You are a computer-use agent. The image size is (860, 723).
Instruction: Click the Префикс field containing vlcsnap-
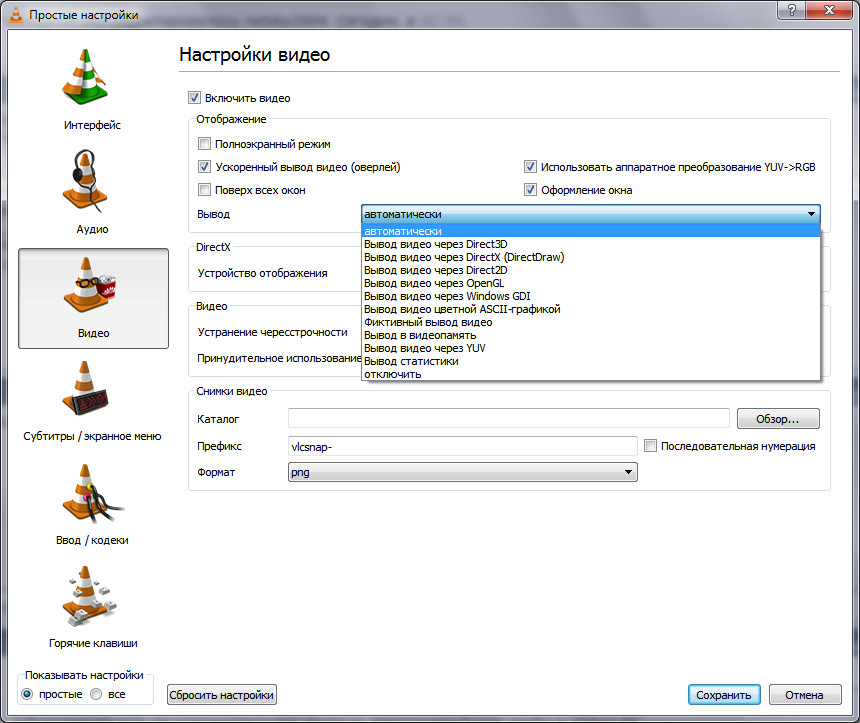[x=462, y=446]
